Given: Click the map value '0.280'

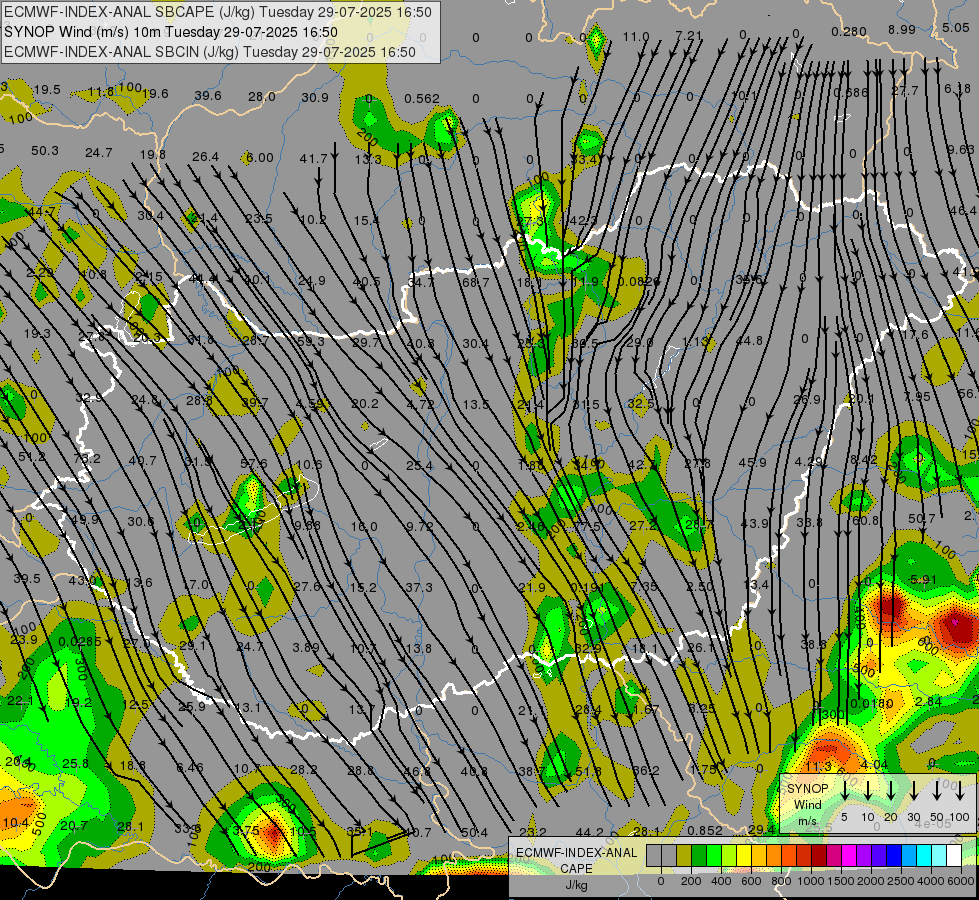Looking at the screenshot, I should (849, 31).
